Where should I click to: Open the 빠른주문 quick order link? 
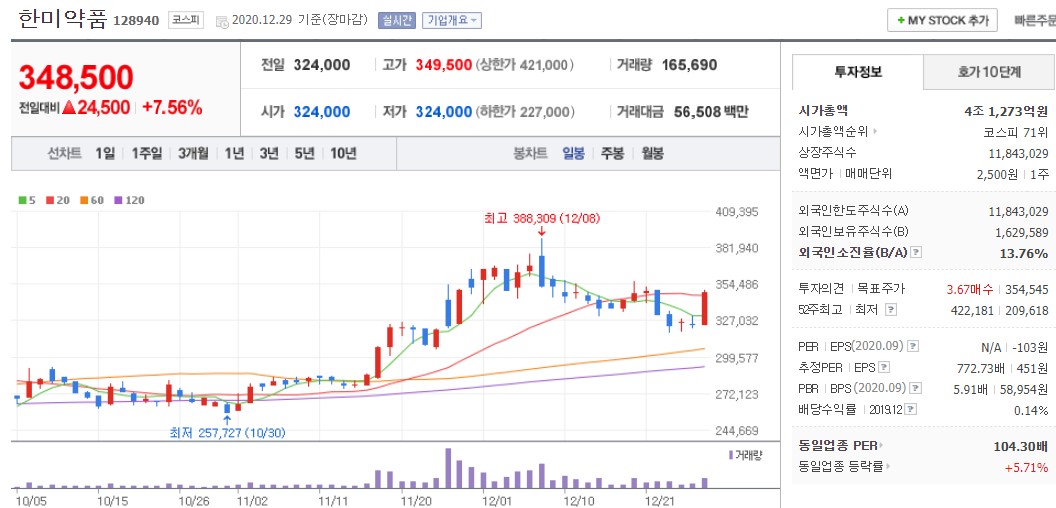(x=1034, y=20)
